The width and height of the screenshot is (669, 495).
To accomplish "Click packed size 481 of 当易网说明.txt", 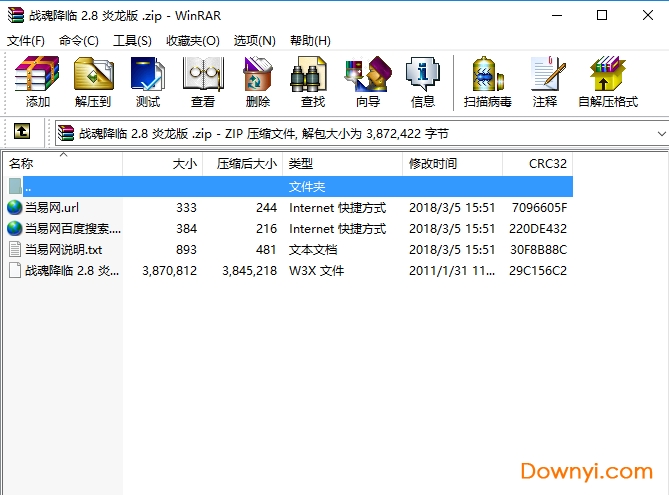I will coord(266,250).
